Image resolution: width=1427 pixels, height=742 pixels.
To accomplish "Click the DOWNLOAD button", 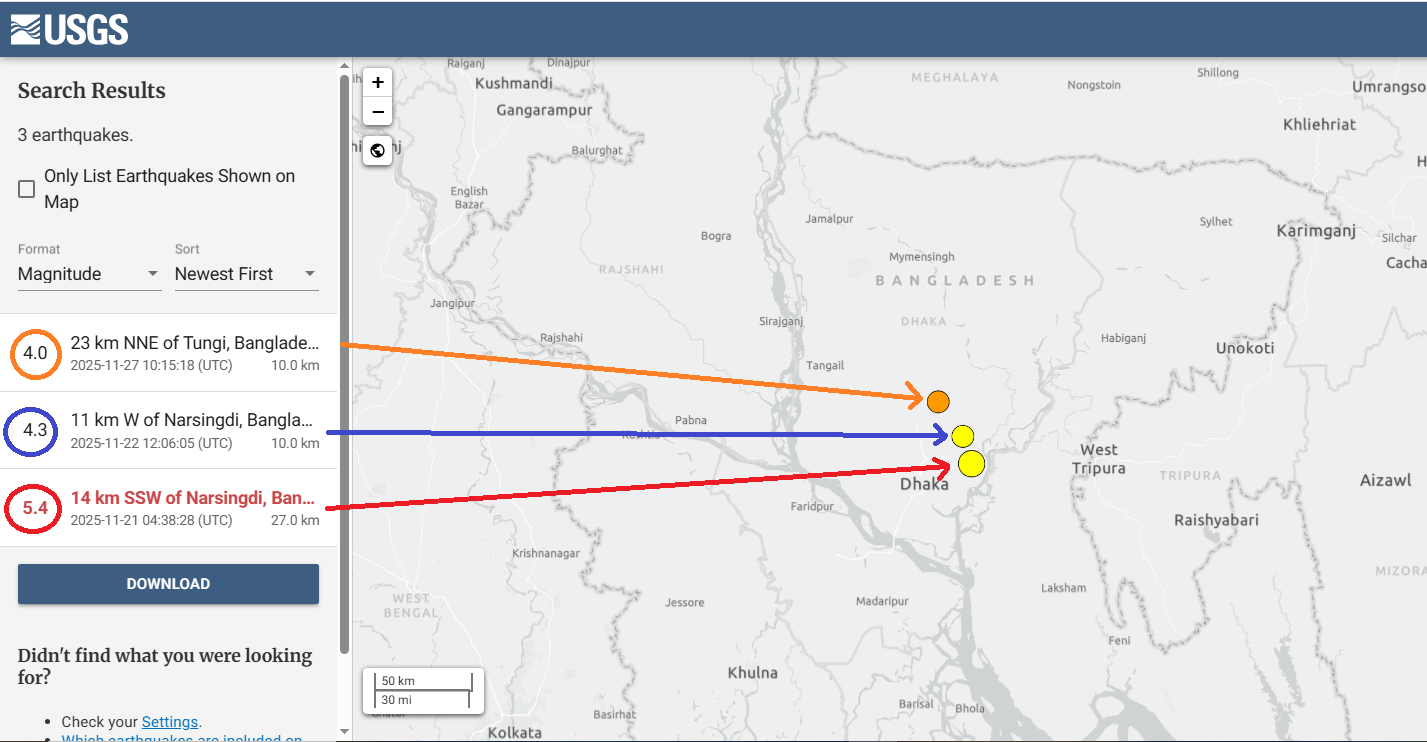I will point(168,584).
